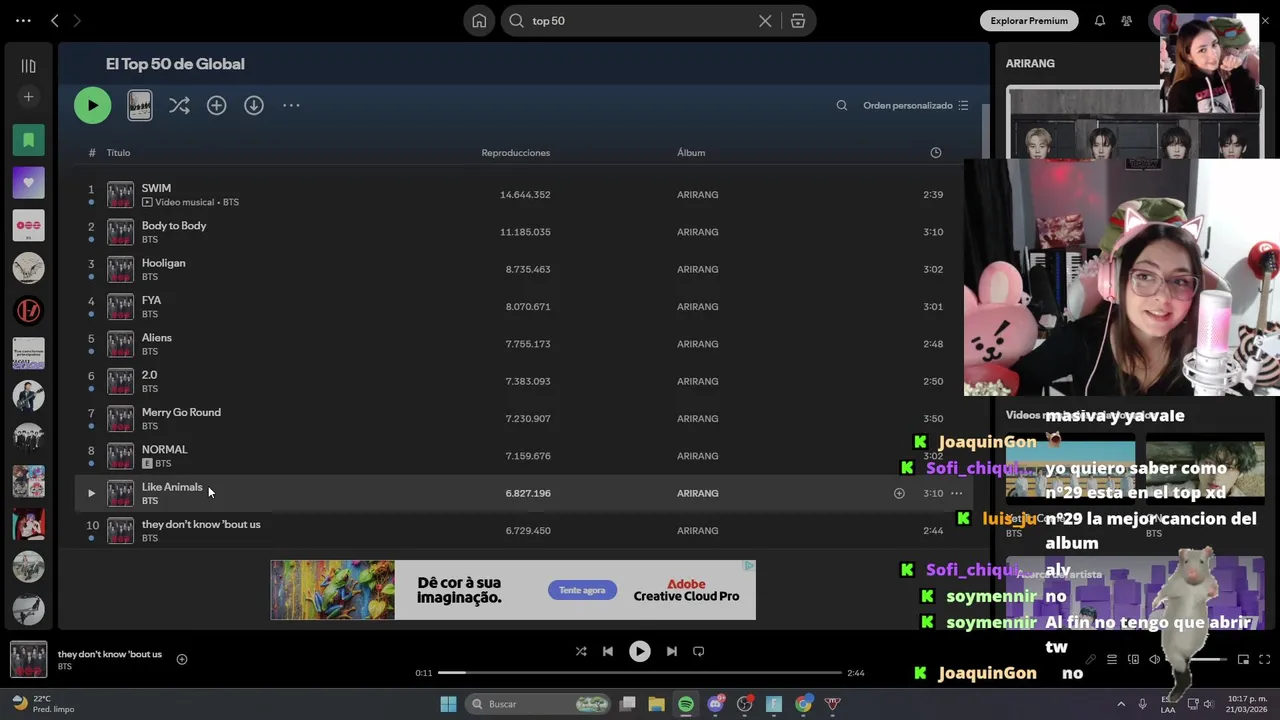Open Twenty One Pilots logo library item
Viewport: 1280px width, 720px height.
[28, 311]
